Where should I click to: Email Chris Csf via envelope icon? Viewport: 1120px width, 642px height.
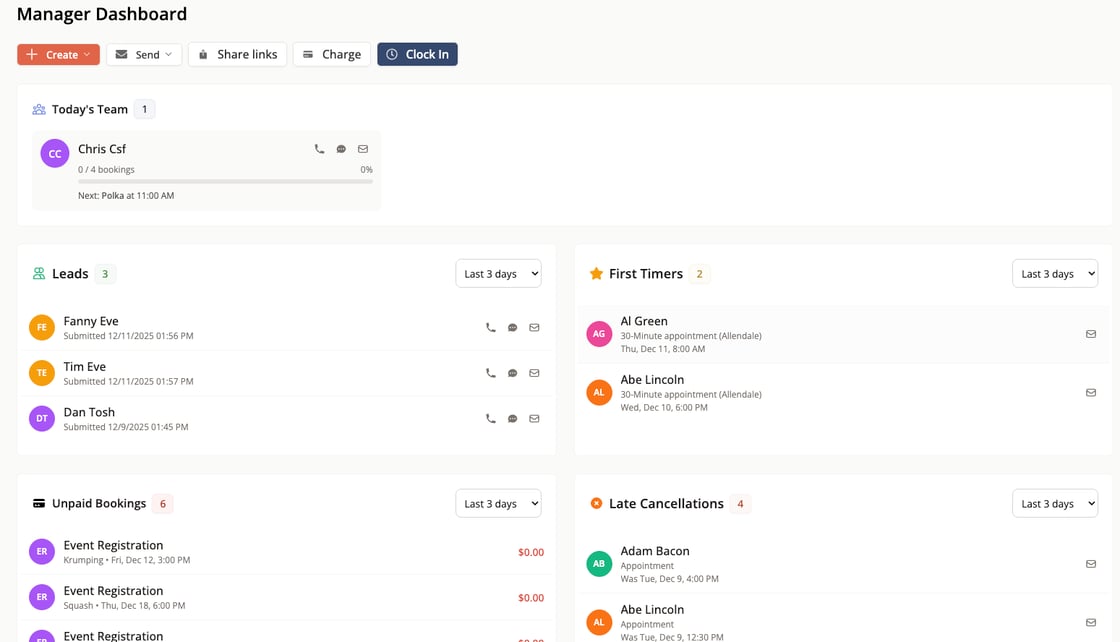tap(363, 149)
